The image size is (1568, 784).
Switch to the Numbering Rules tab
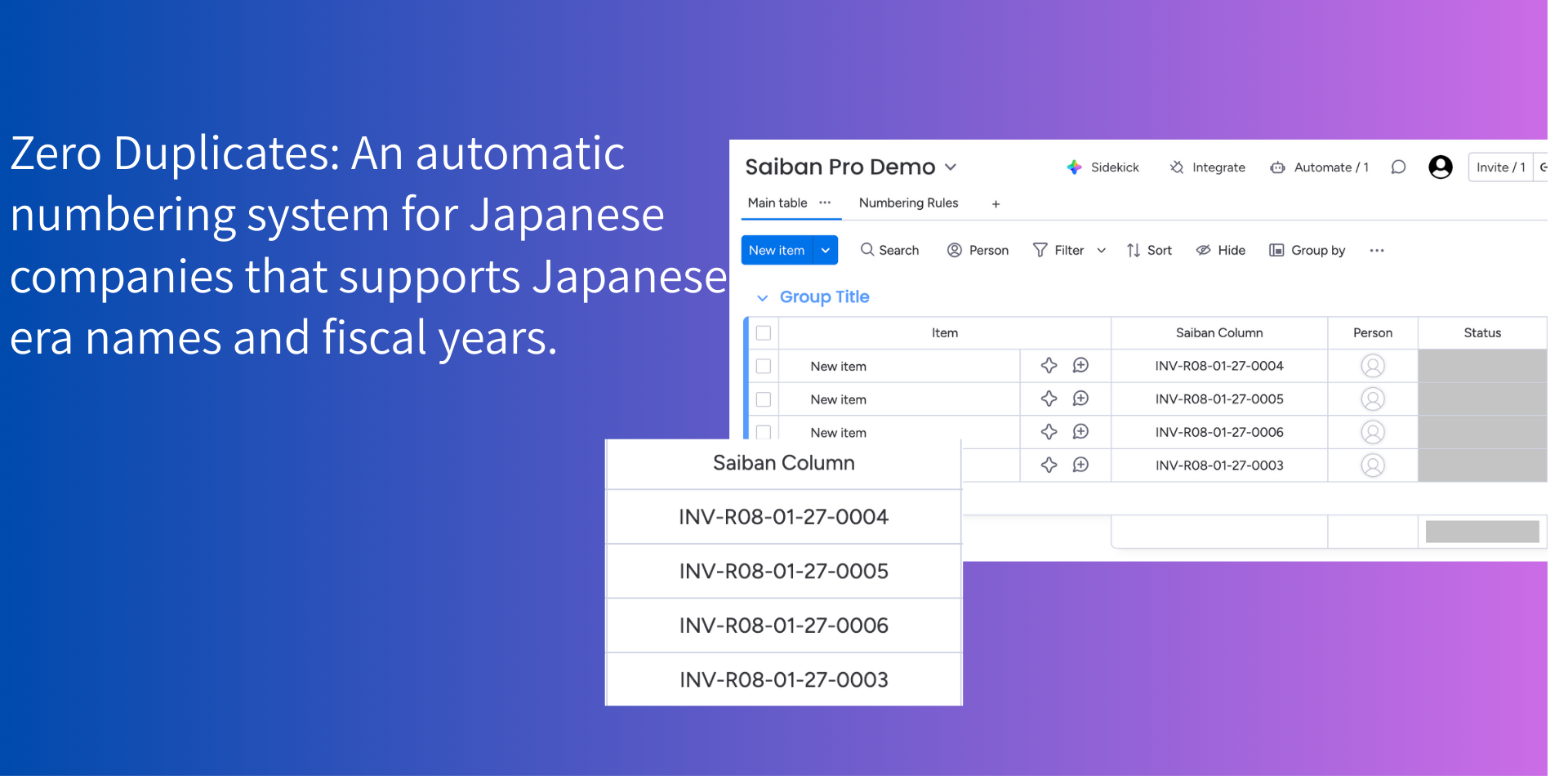(908, 203)
